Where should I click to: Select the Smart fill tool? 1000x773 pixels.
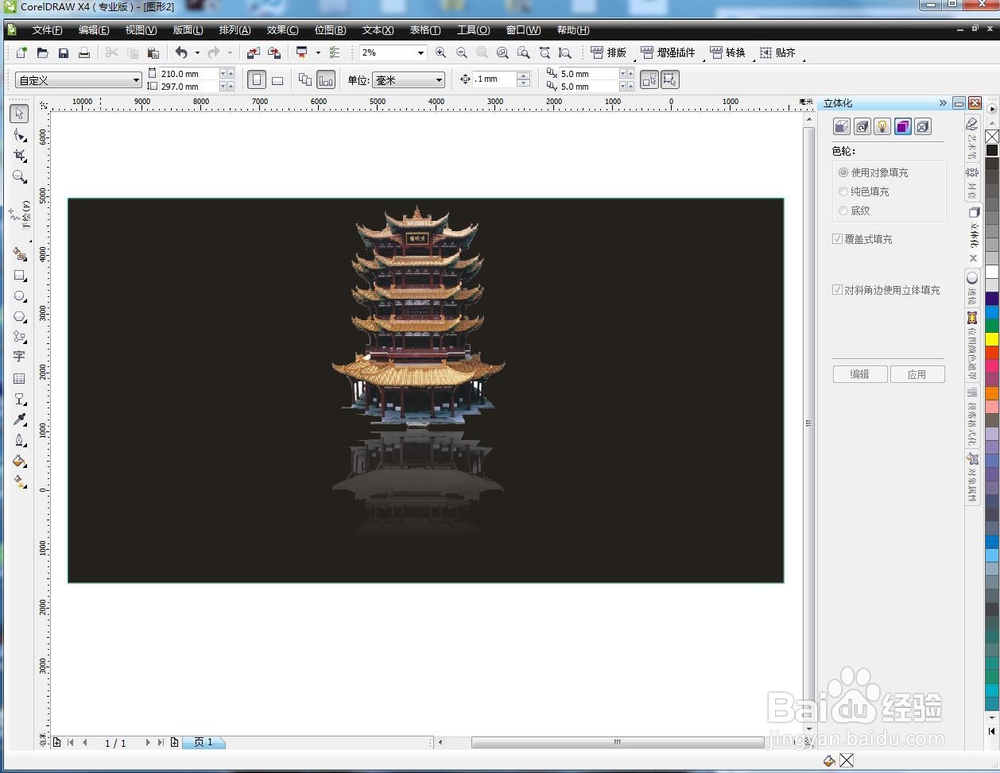point(20,254)
